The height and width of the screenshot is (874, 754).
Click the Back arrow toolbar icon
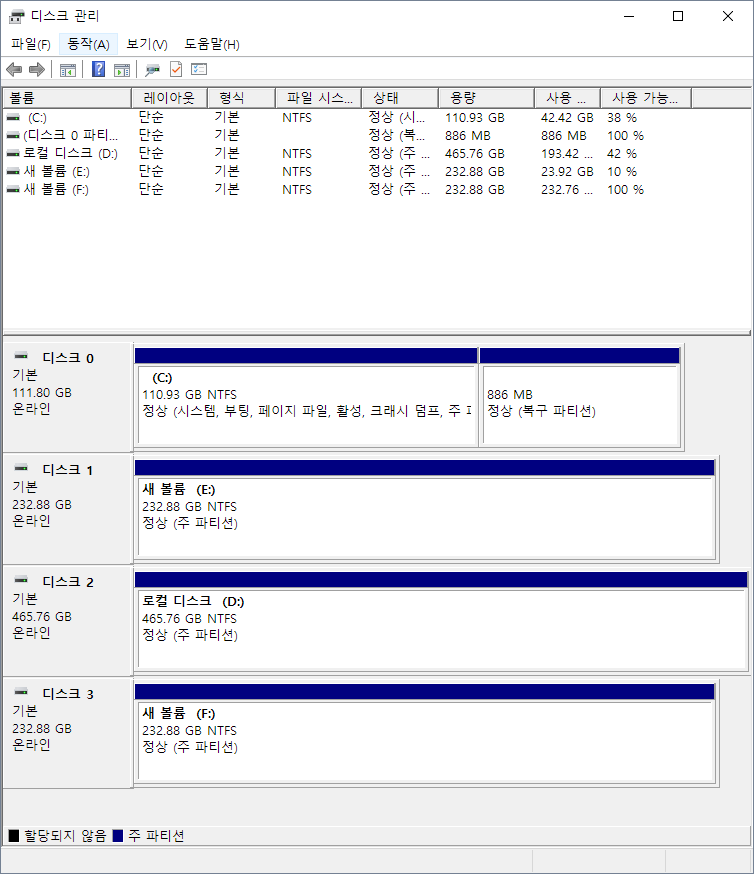[14, 69]
